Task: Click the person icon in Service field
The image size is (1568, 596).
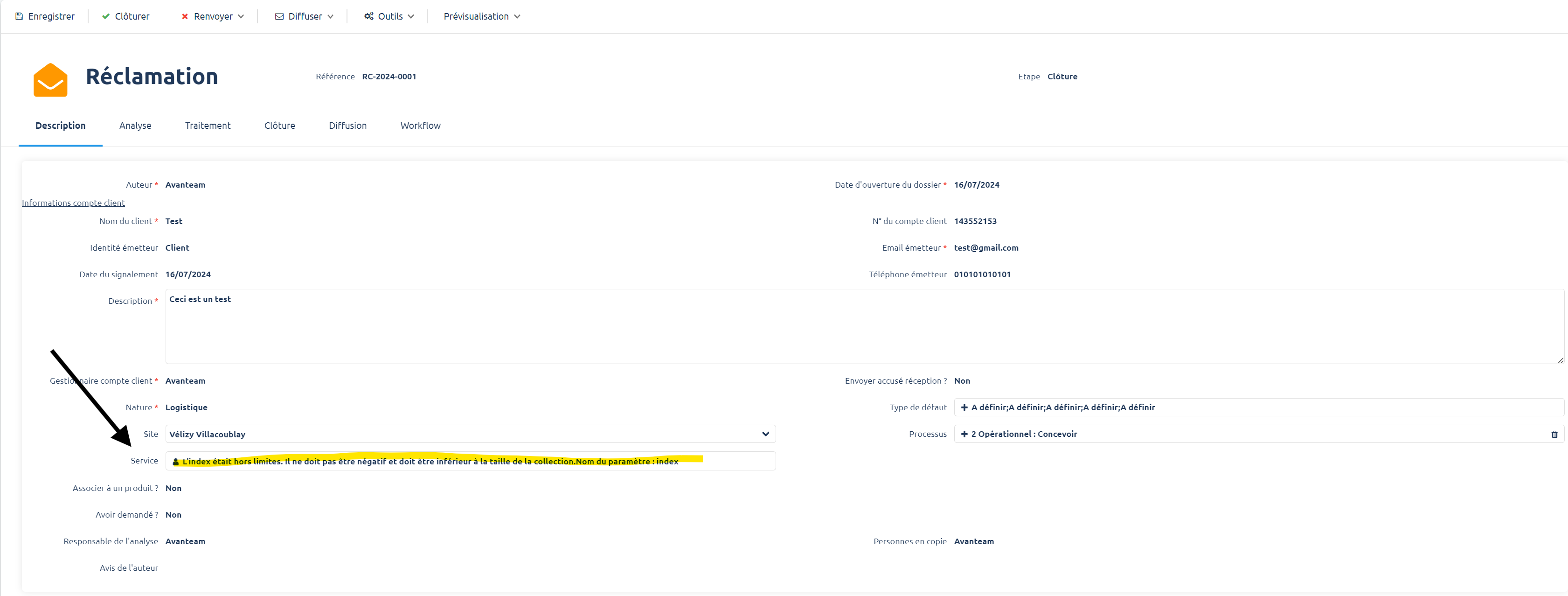Action: tap(176, 462)
